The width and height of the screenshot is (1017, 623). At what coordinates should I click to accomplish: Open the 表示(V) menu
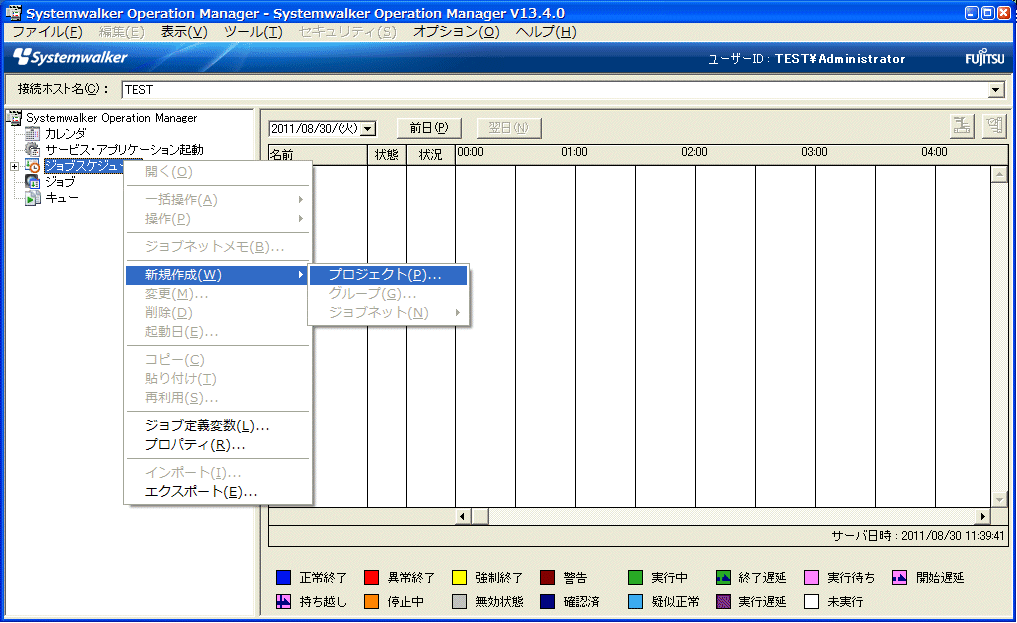[184, 32]
